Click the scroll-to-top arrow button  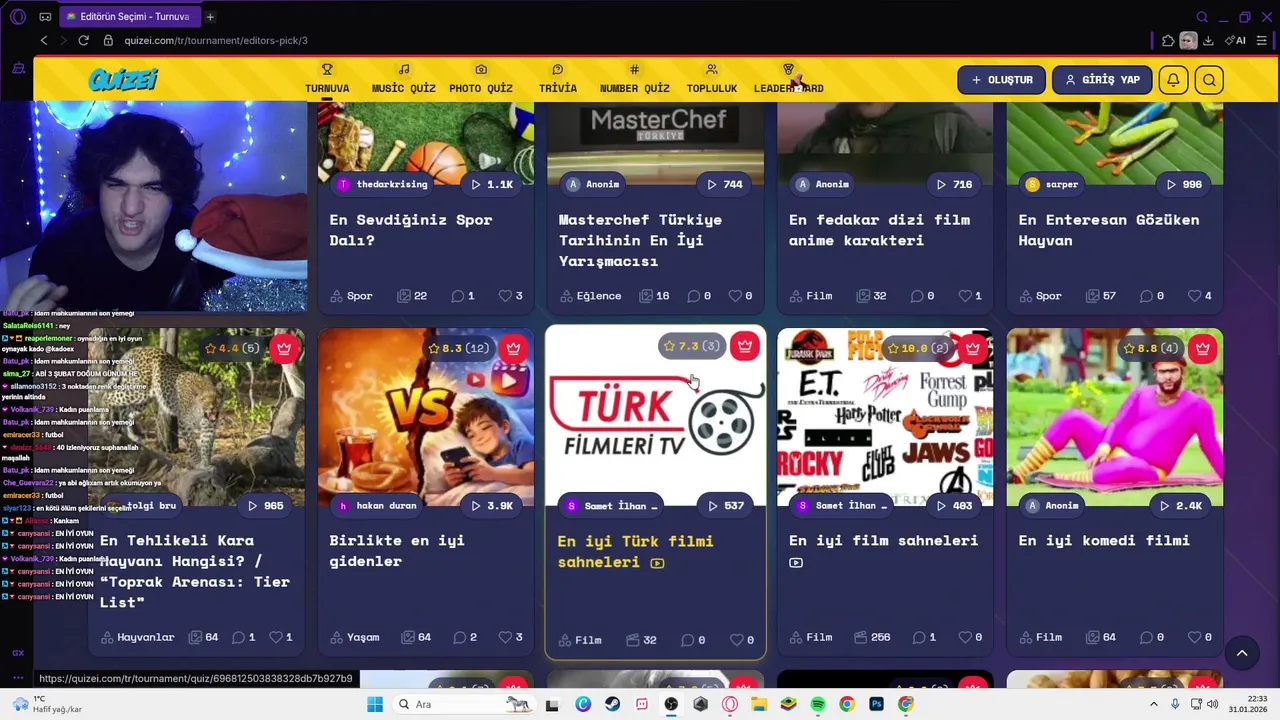point(1242,654)
